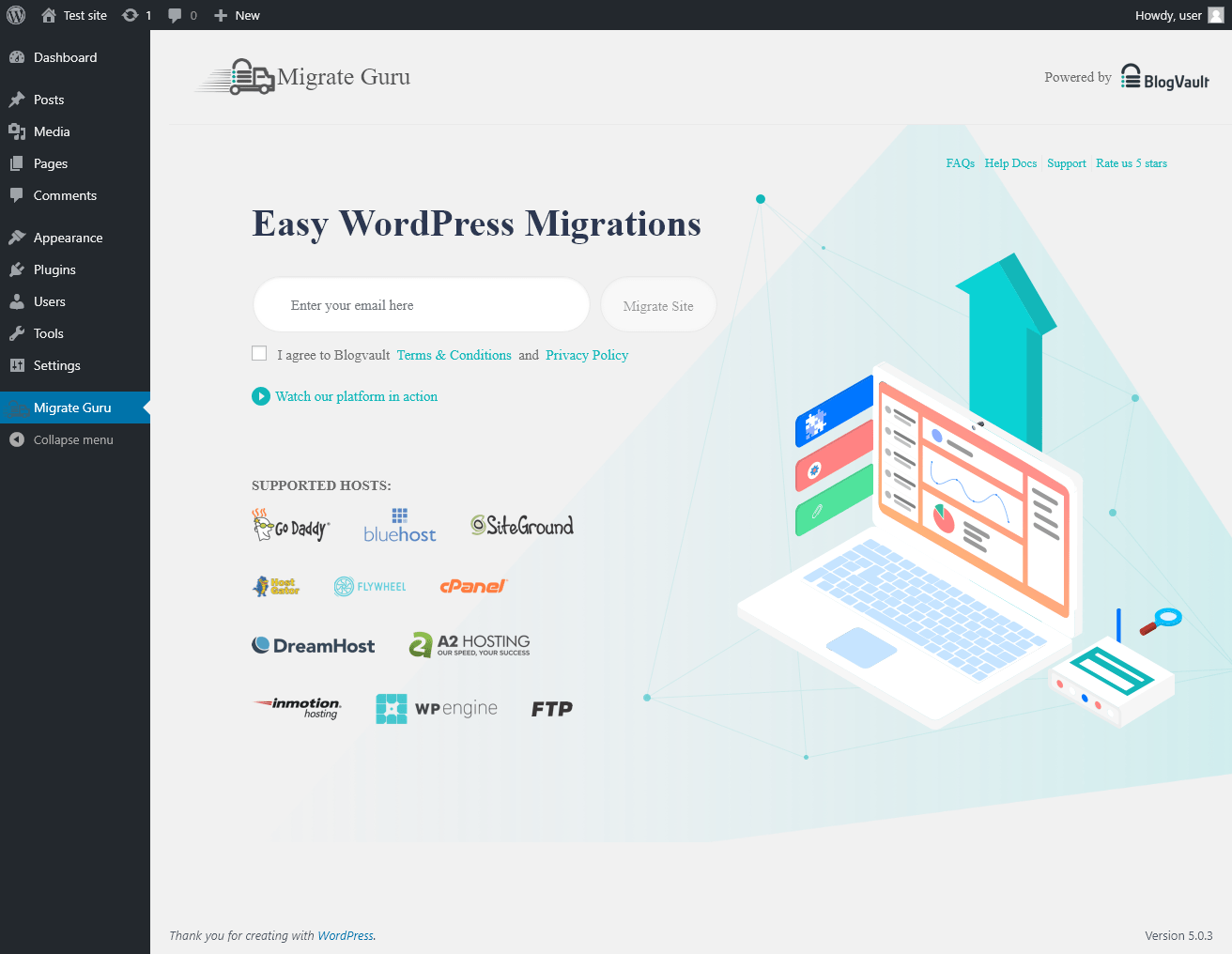Select the InMotion hosting logo
Image resolution: width=1232 pixels, height=954 pixels.
point(298,708)
